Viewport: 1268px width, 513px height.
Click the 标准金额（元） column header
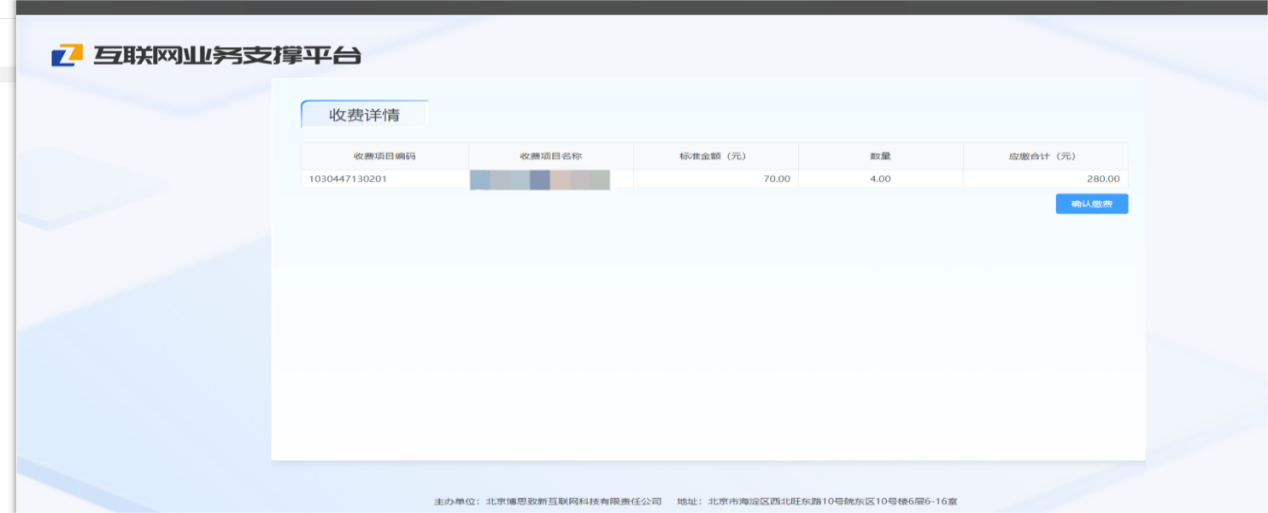(x=714, y=156)
